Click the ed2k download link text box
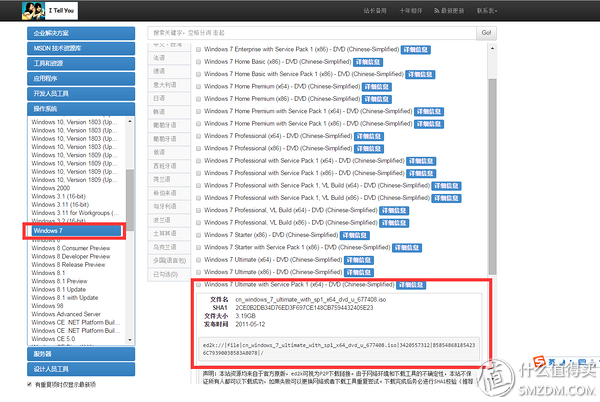Screen dimensions: 600x402 339,349
